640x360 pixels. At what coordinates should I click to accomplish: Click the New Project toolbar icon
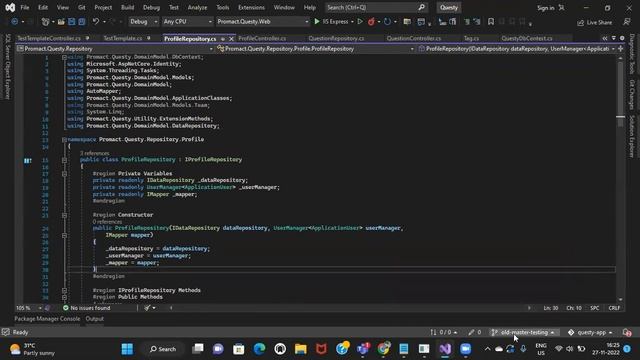point(45,22)
